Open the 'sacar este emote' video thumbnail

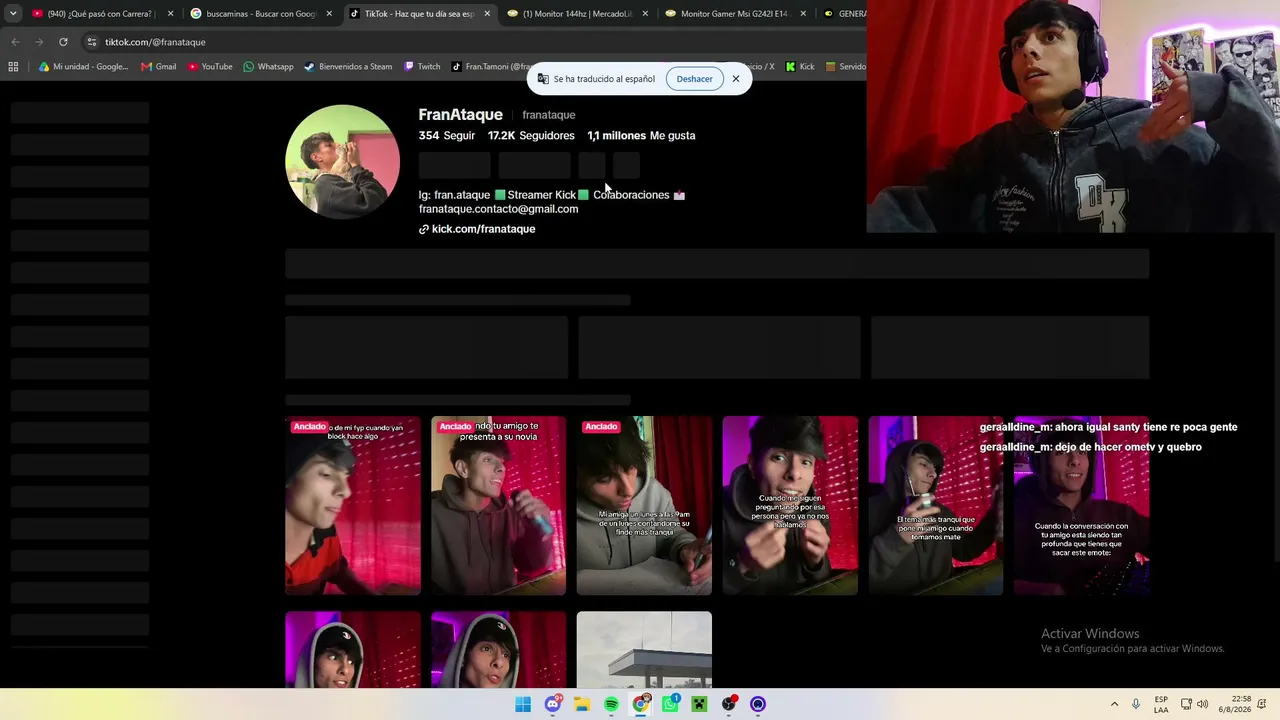pyautogui.click(x=1081, y=506)
